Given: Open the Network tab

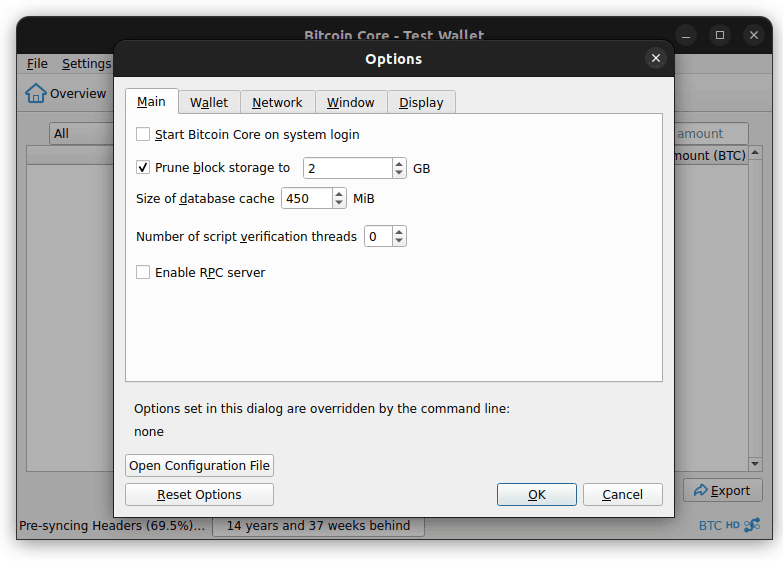Looking at the screenshot, I should [x=277, y=102].
